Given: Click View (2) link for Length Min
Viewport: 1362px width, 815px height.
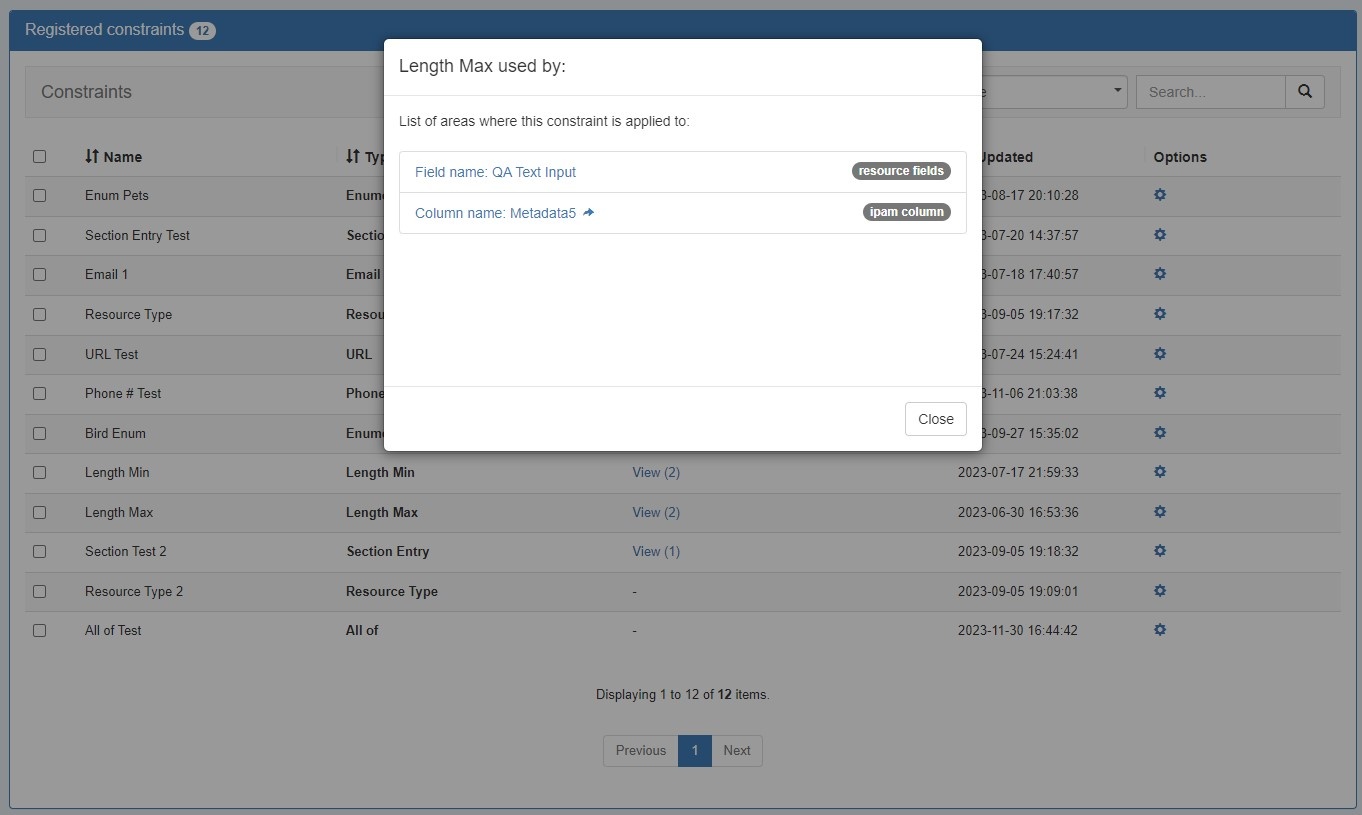Looking at the screenshot, I should point(656,472).
